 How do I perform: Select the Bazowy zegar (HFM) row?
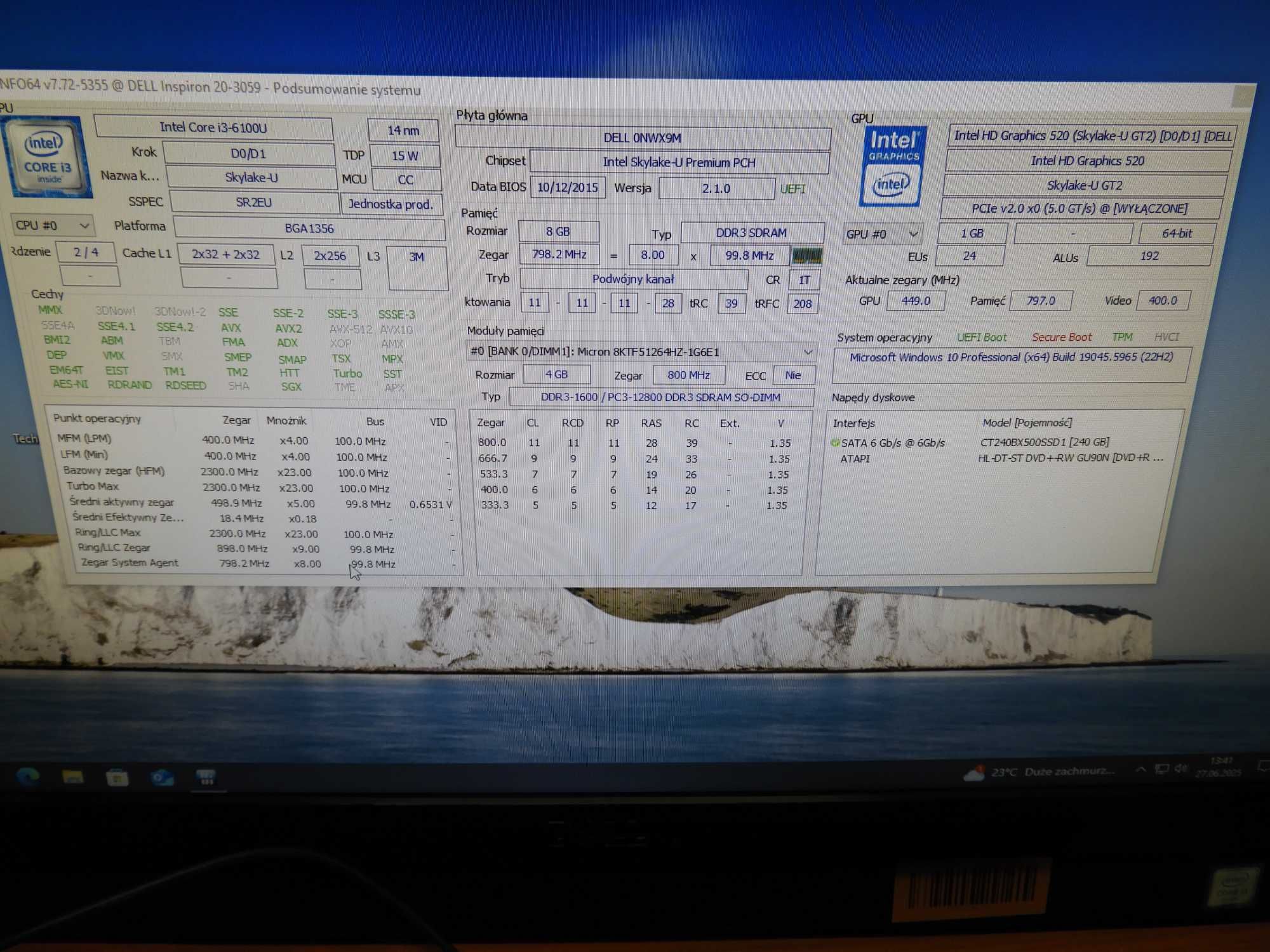pyautogui.click(x=257, y=472)
